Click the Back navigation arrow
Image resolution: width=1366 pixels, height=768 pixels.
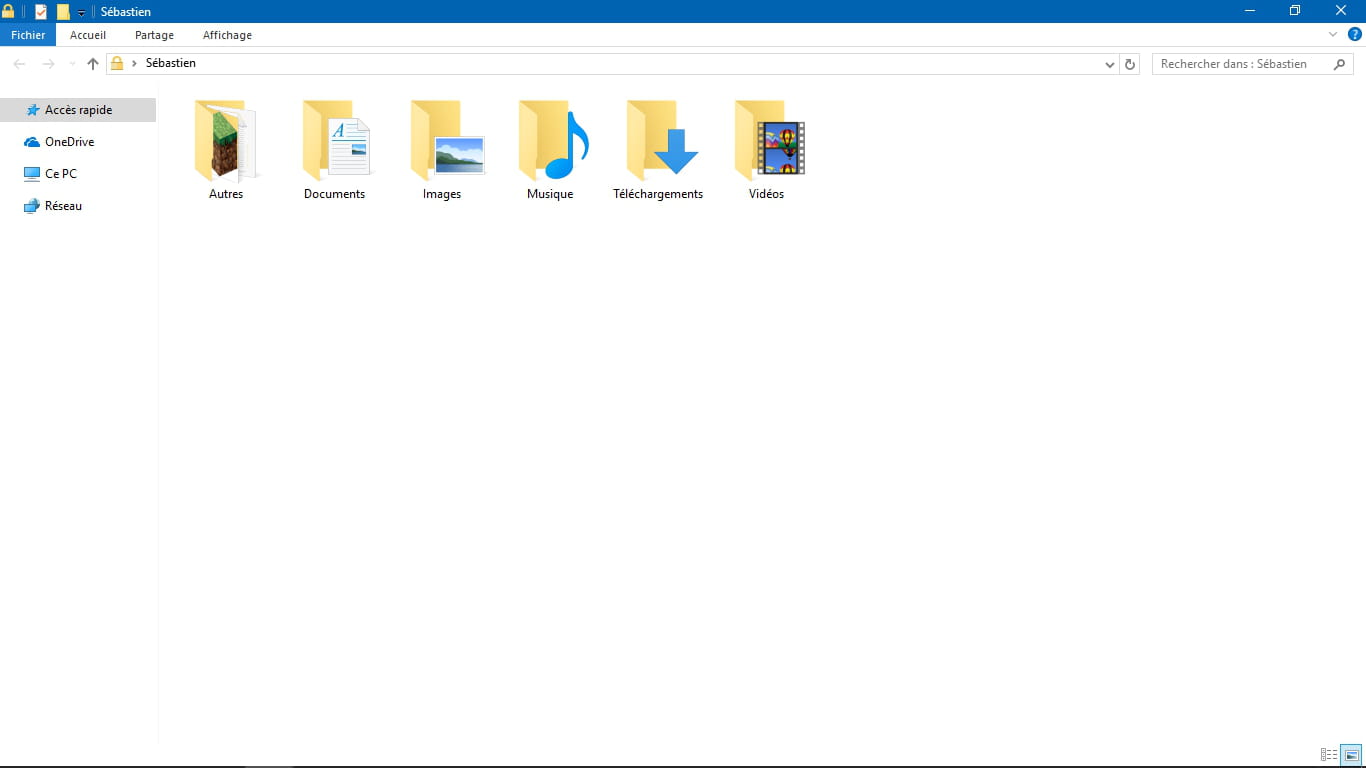click(x=19, y=64)
